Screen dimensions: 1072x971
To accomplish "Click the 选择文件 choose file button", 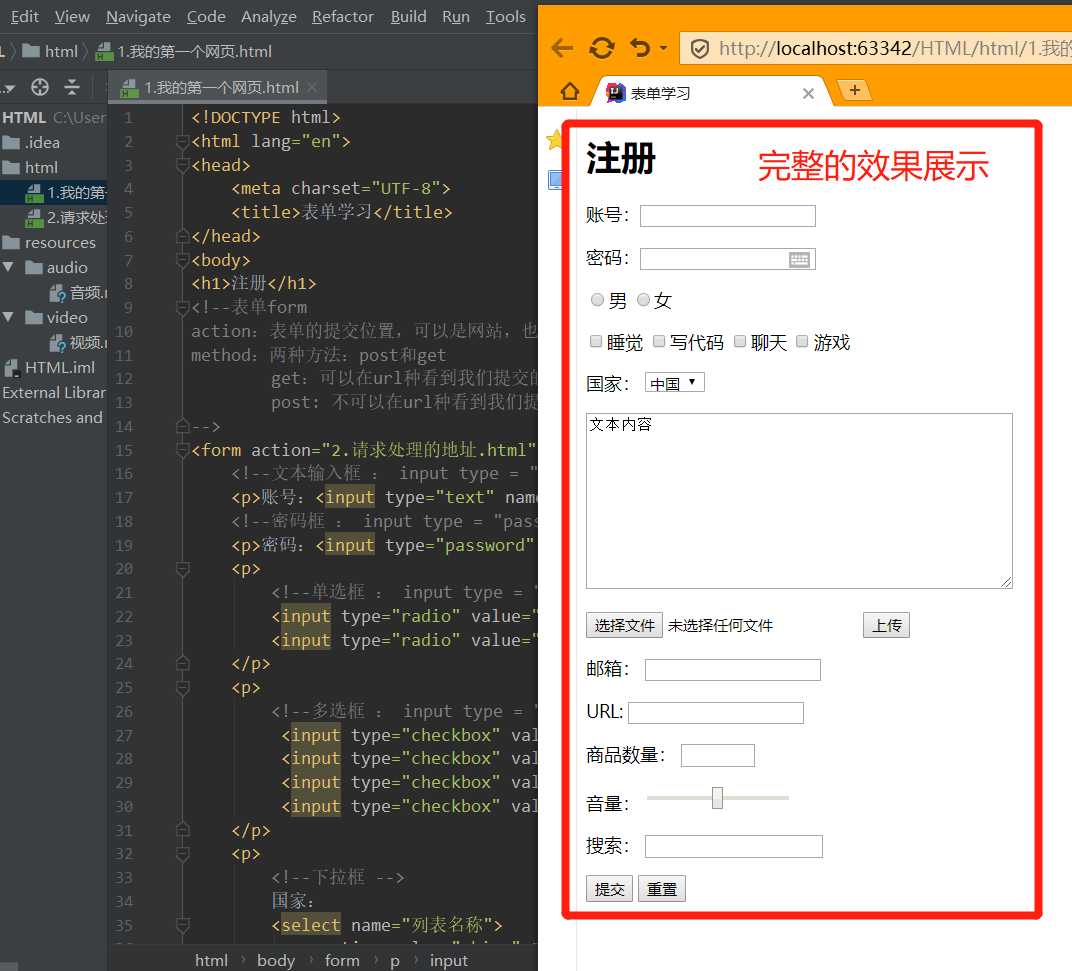I will pyautogui.click(x=624, y=625).
